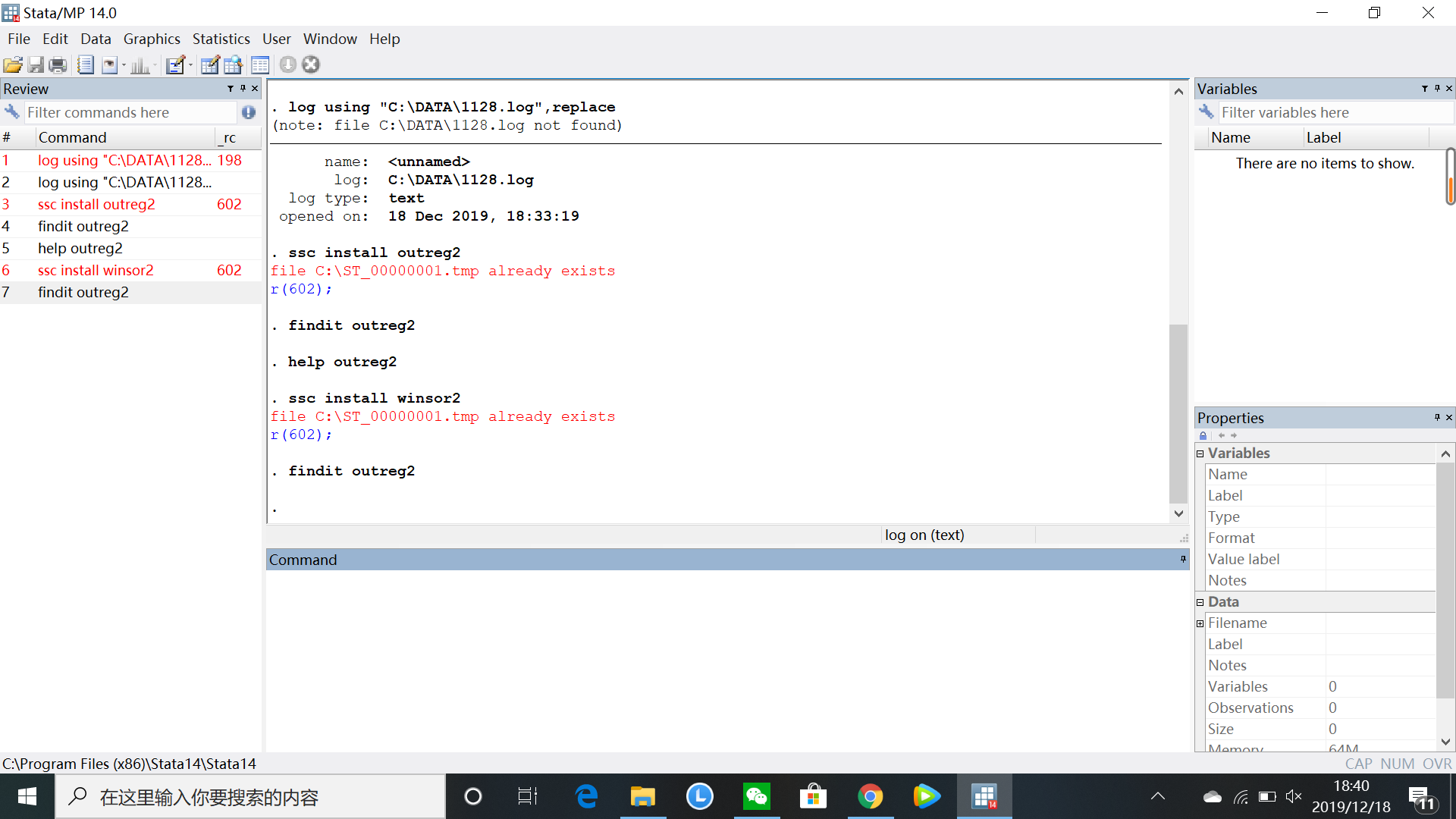The height and width of the screenshot is (819, 1456).
Task: Toggle the Properties panel lock icon
Action: click(1203, 435)
